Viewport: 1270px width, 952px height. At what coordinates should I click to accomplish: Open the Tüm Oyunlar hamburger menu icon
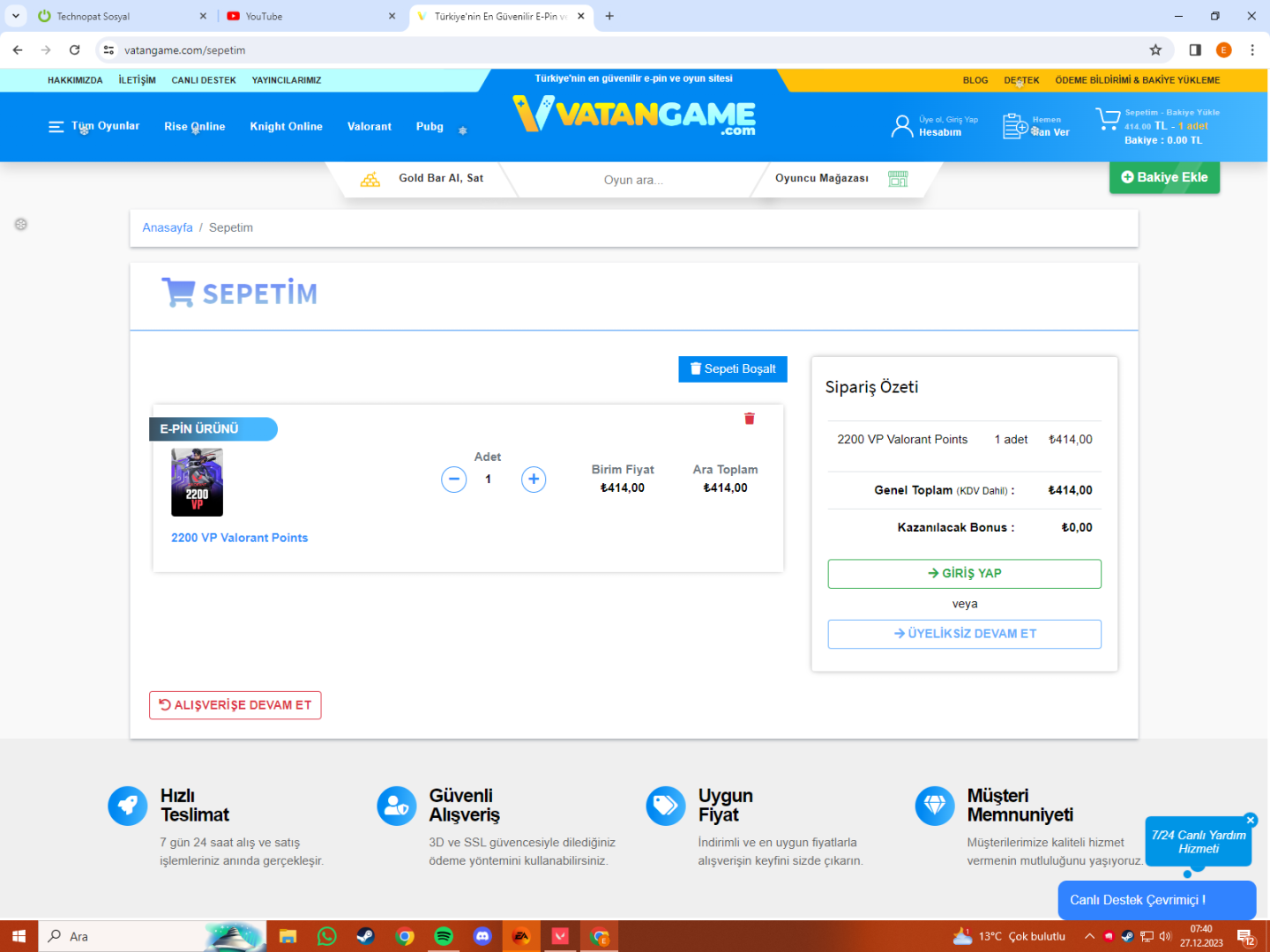coord(56,127)
